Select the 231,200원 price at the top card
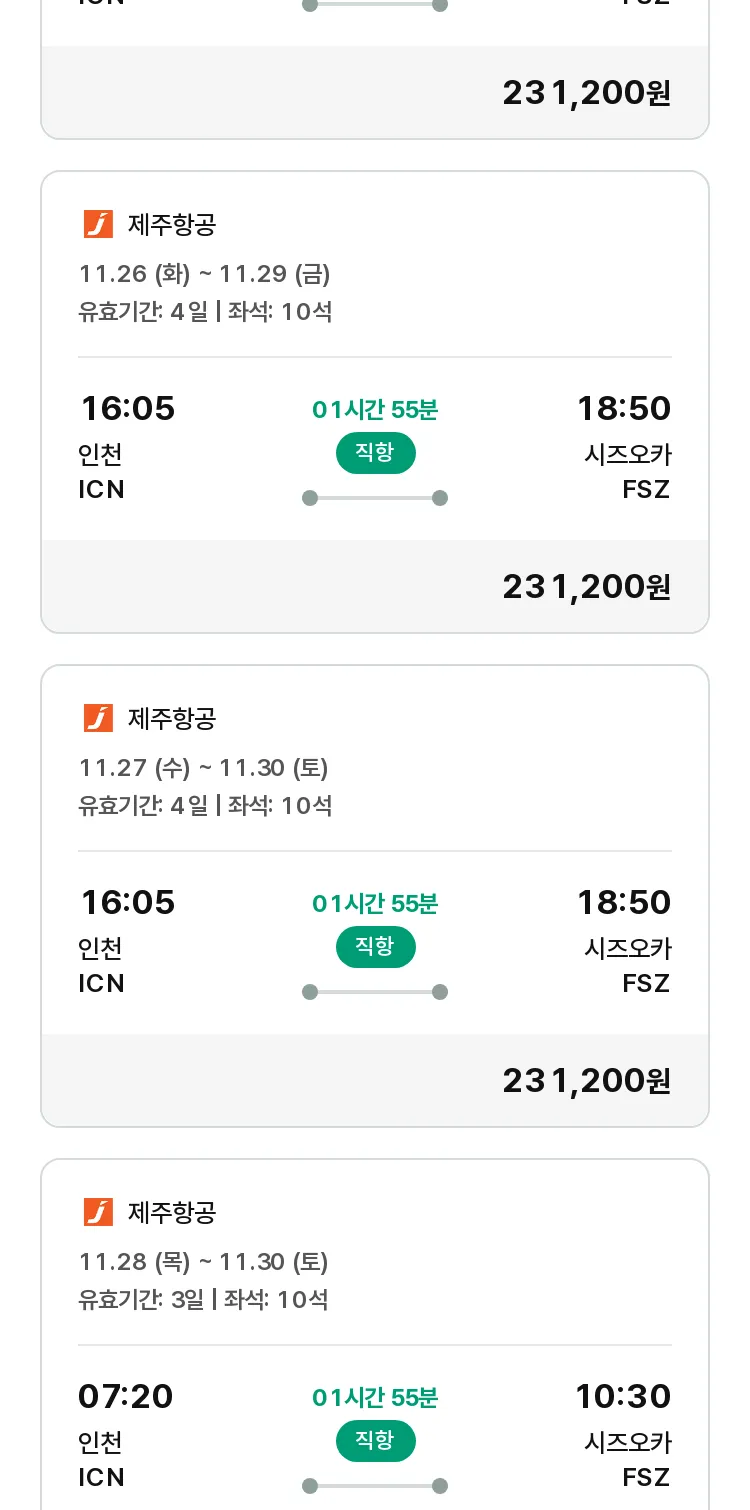Image resolution: width=750 pixels, height=1510 pixels. pyautogui.click(x=586, y=93)
